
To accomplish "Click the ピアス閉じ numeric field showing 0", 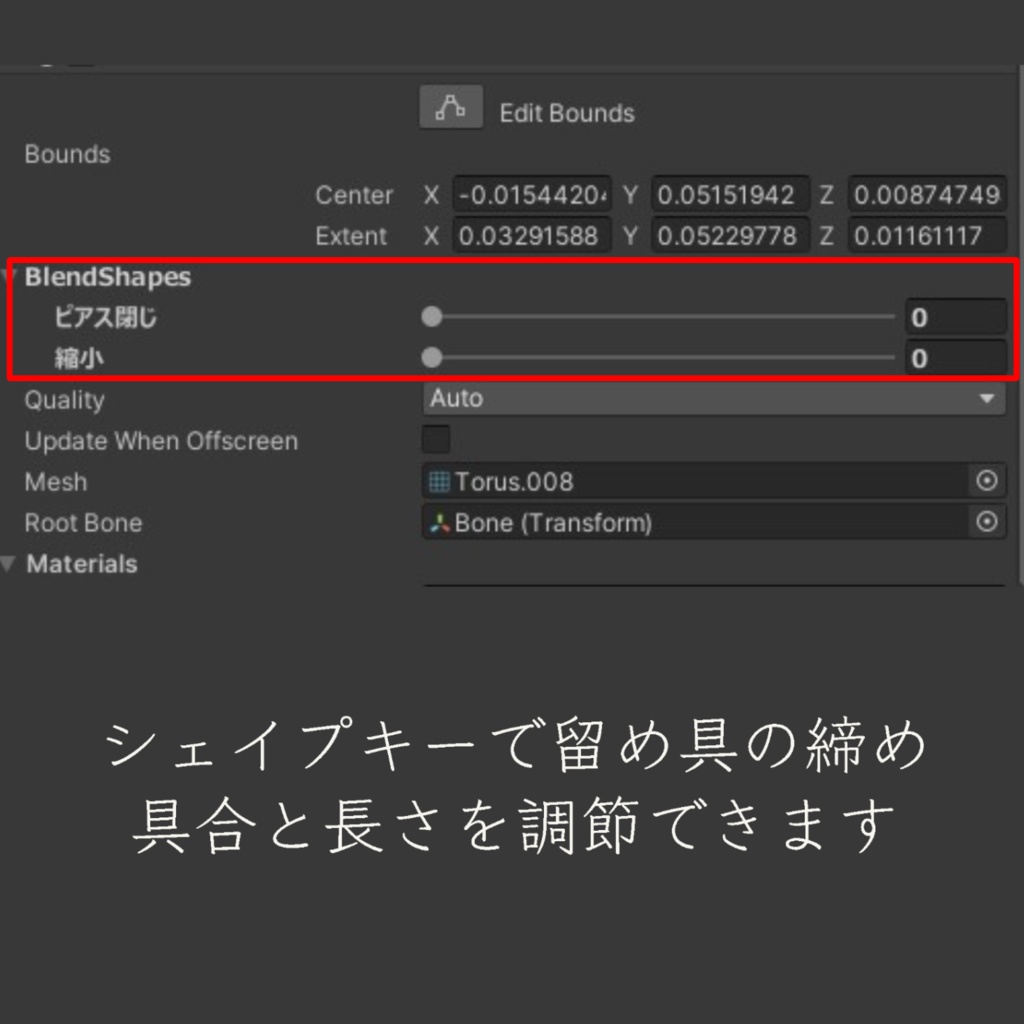I will [954, 317].
